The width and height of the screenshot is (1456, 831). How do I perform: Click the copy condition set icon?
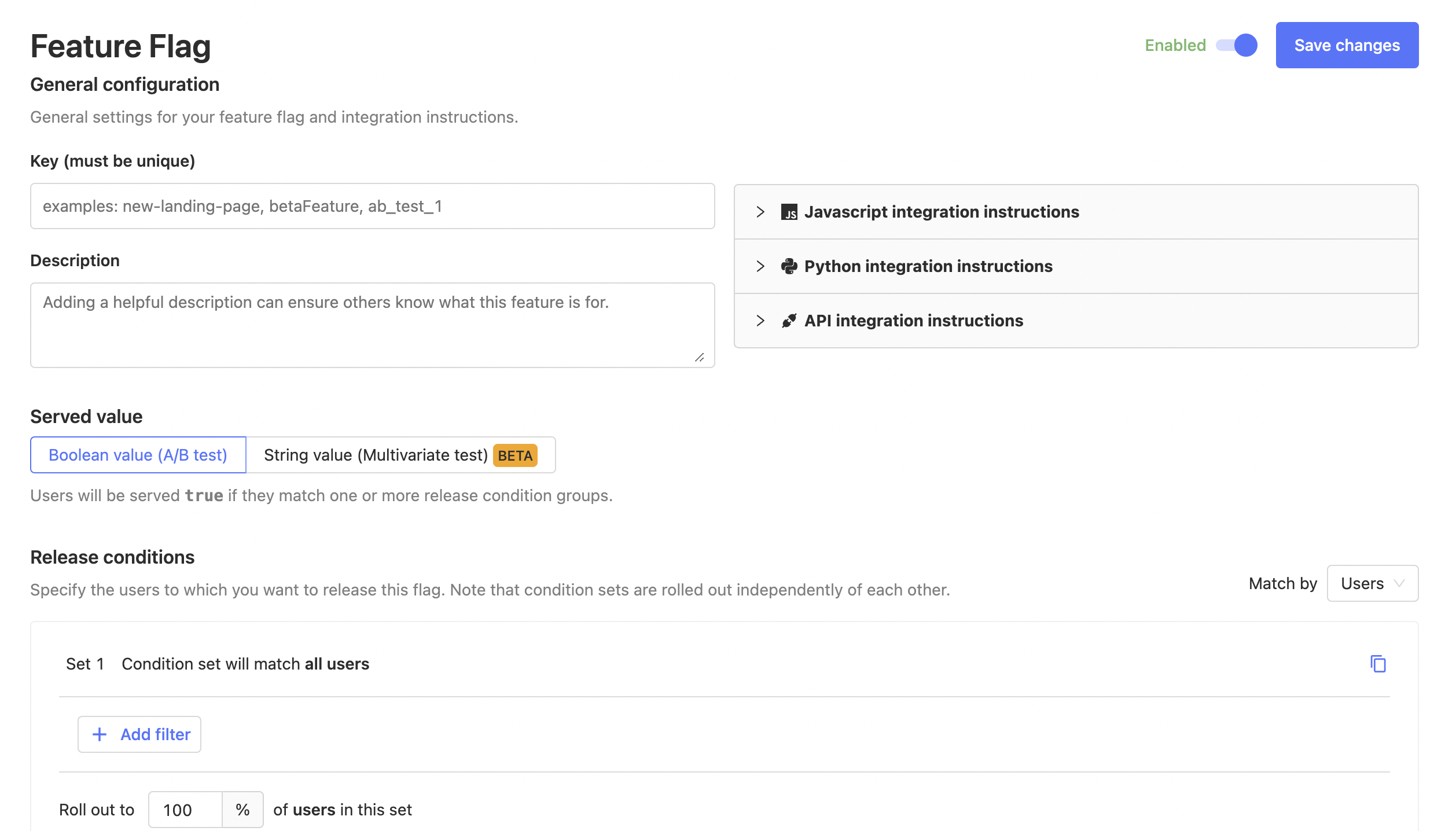pyautogui.click(x=1378, y=664)
